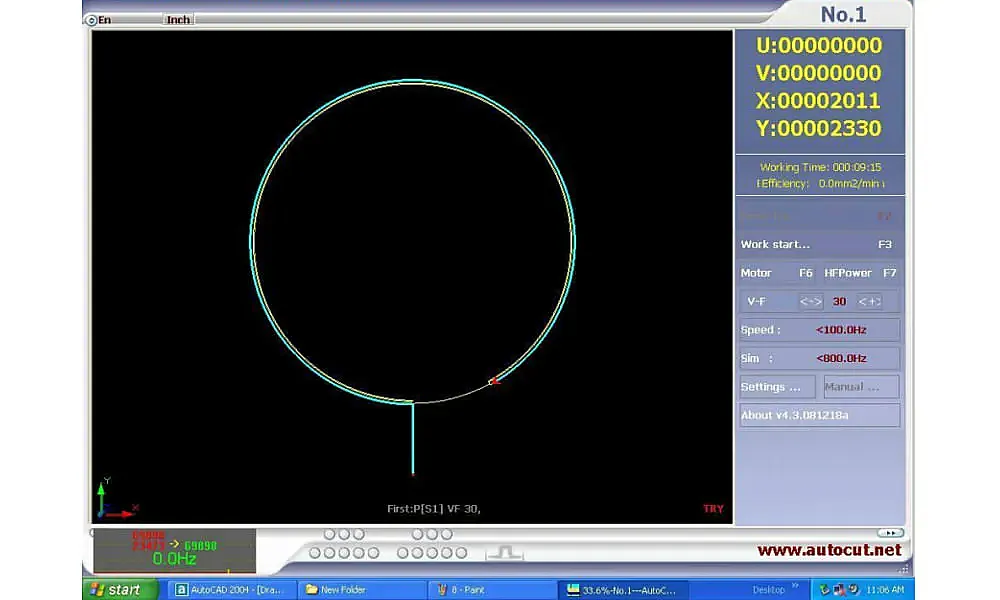
Task: Click the Working Time 000:09:15 text
Action: 820,167
